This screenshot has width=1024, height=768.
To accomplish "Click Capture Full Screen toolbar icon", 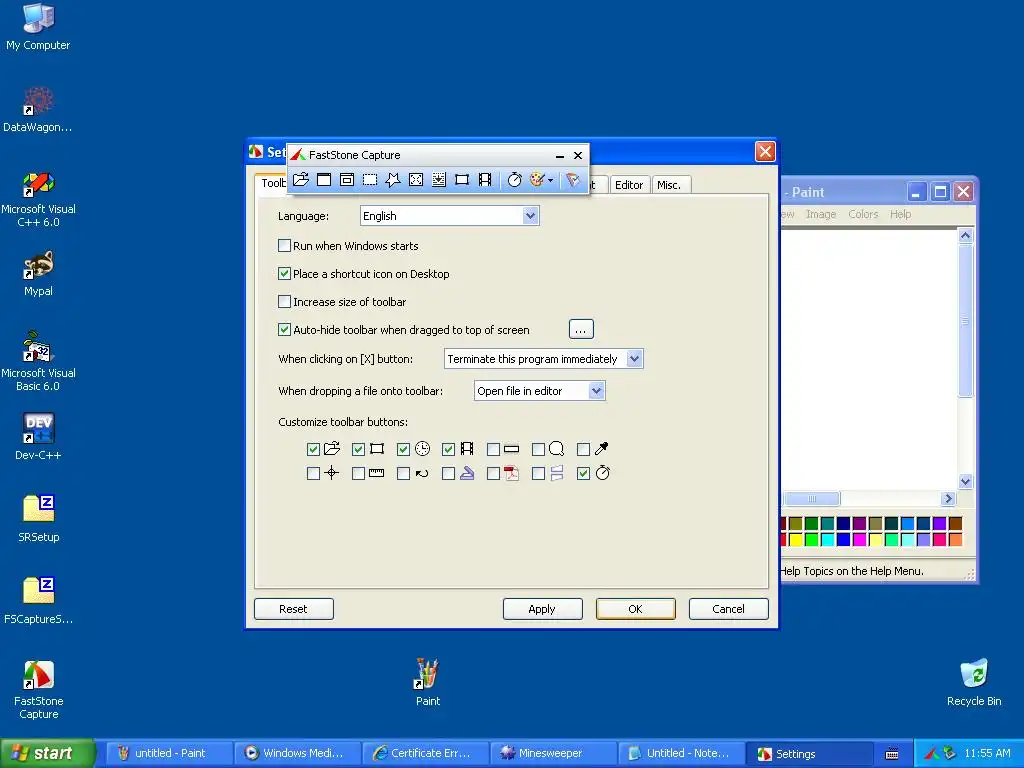I will pyautogui.click(x=416, y=180).
